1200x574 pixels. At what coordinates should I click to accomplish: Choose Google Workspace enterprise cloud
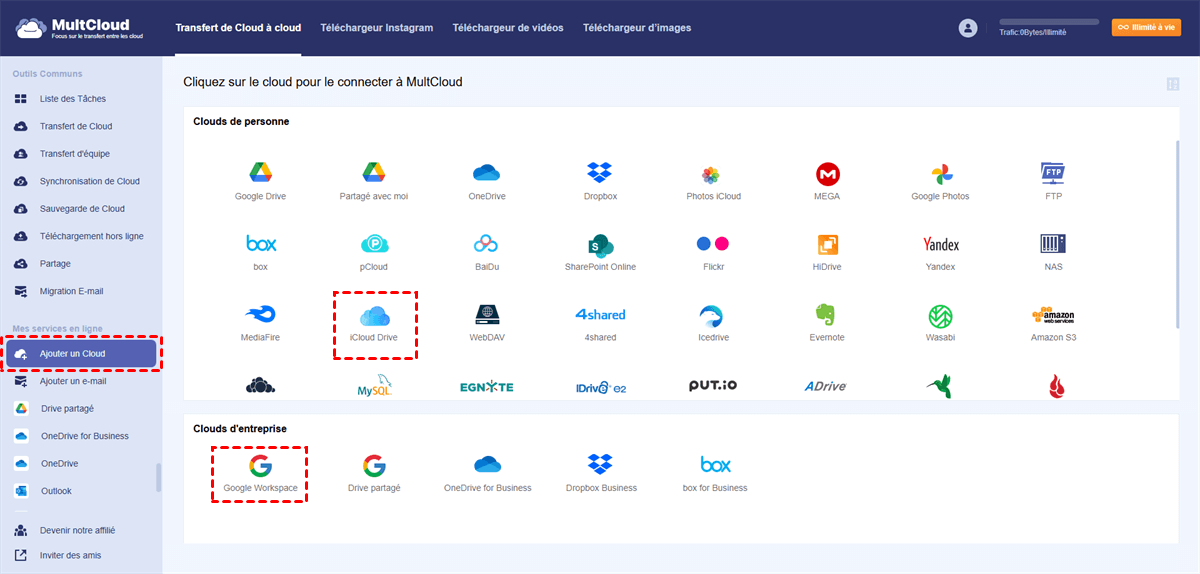pos(260,465)
